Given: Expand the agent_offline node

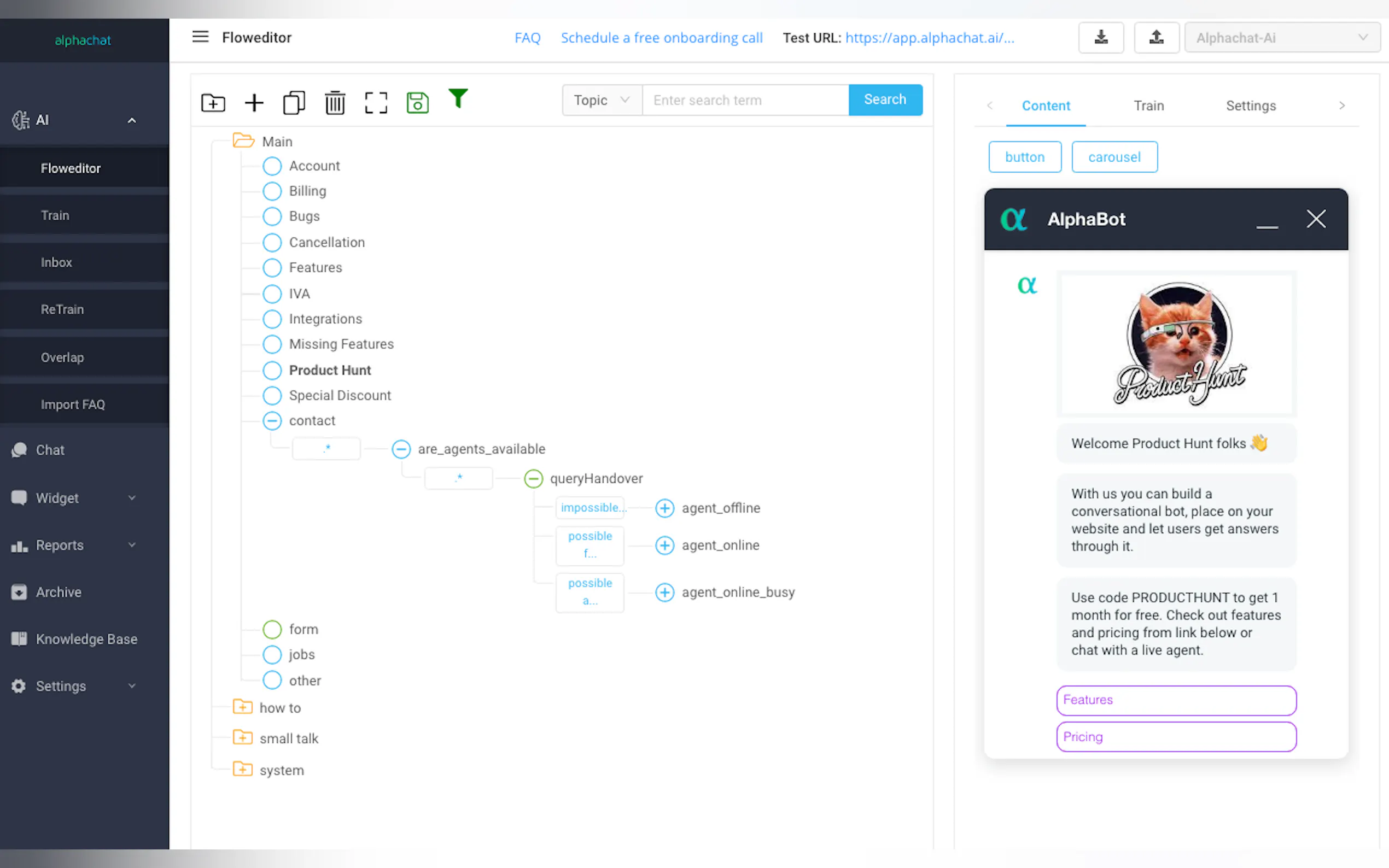Looking at the screenshot, I should tap(664, 508).
